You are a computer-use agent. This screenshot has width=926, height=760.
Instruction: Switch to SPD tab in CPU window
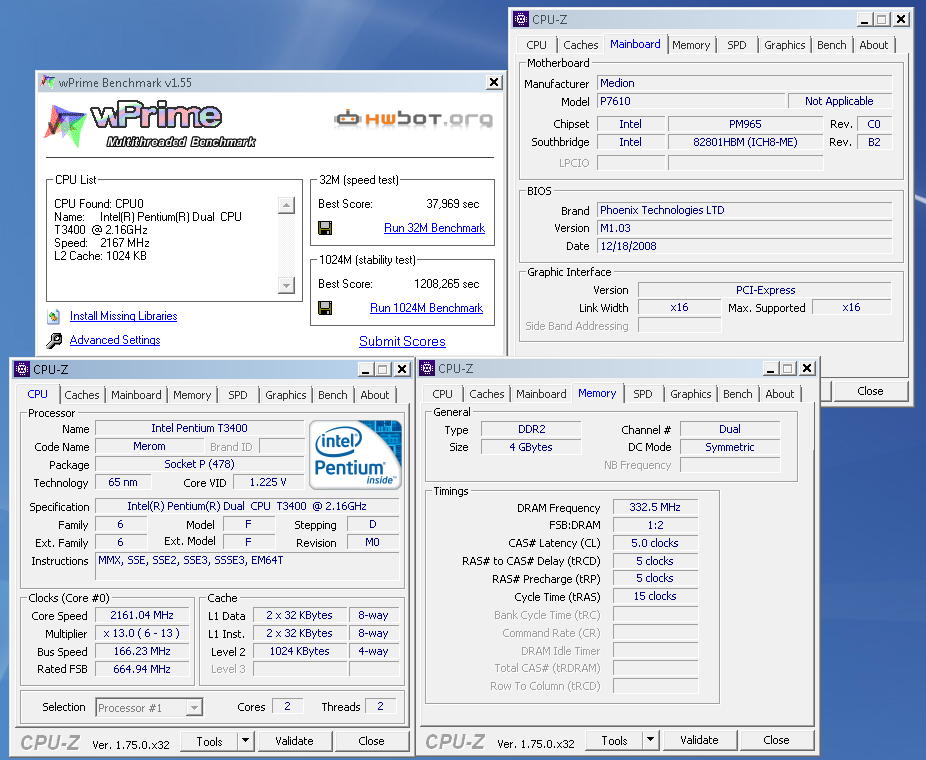point(237,395)
